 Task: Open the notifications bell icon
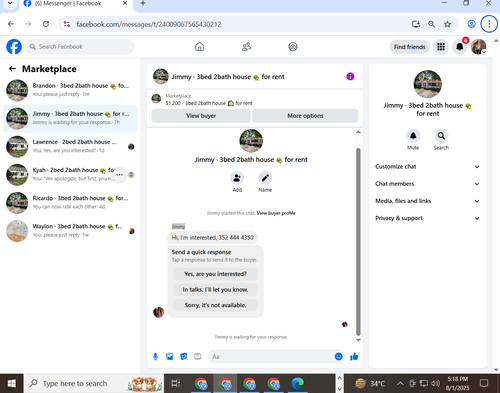[460, 47]
